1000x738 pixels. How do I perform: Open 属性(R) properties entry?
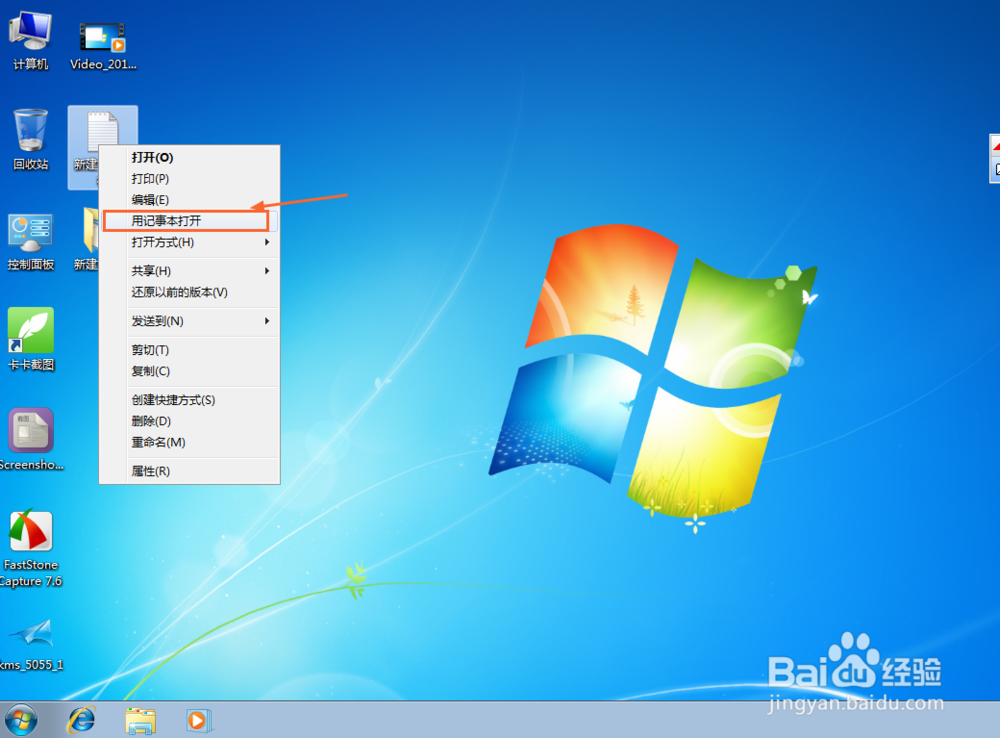[x=190, y=471]
